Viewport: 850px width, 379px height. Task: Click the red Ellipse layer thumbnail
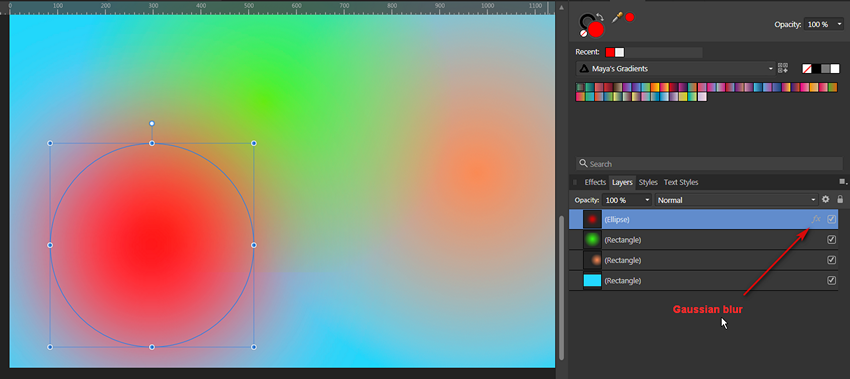(593, 219)
